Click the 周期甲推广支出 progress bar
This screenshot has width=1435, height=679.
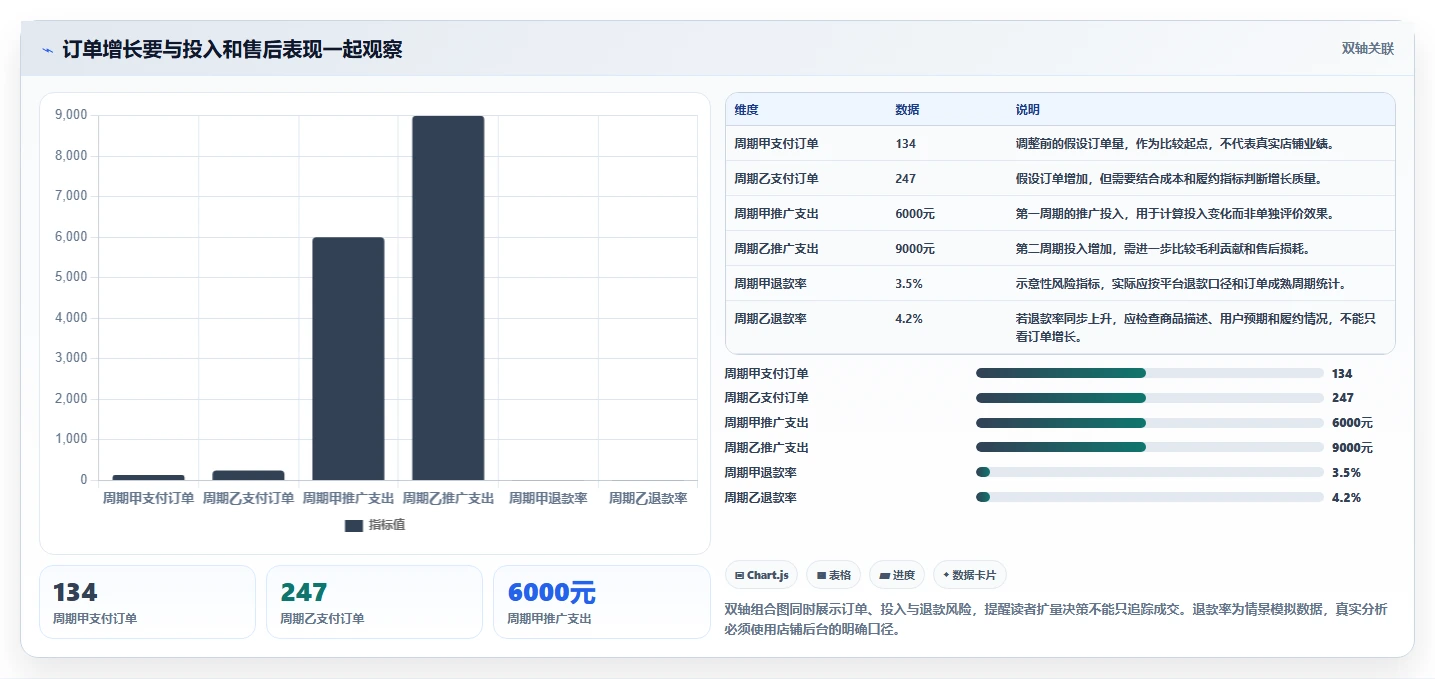tap(1150, 423)
